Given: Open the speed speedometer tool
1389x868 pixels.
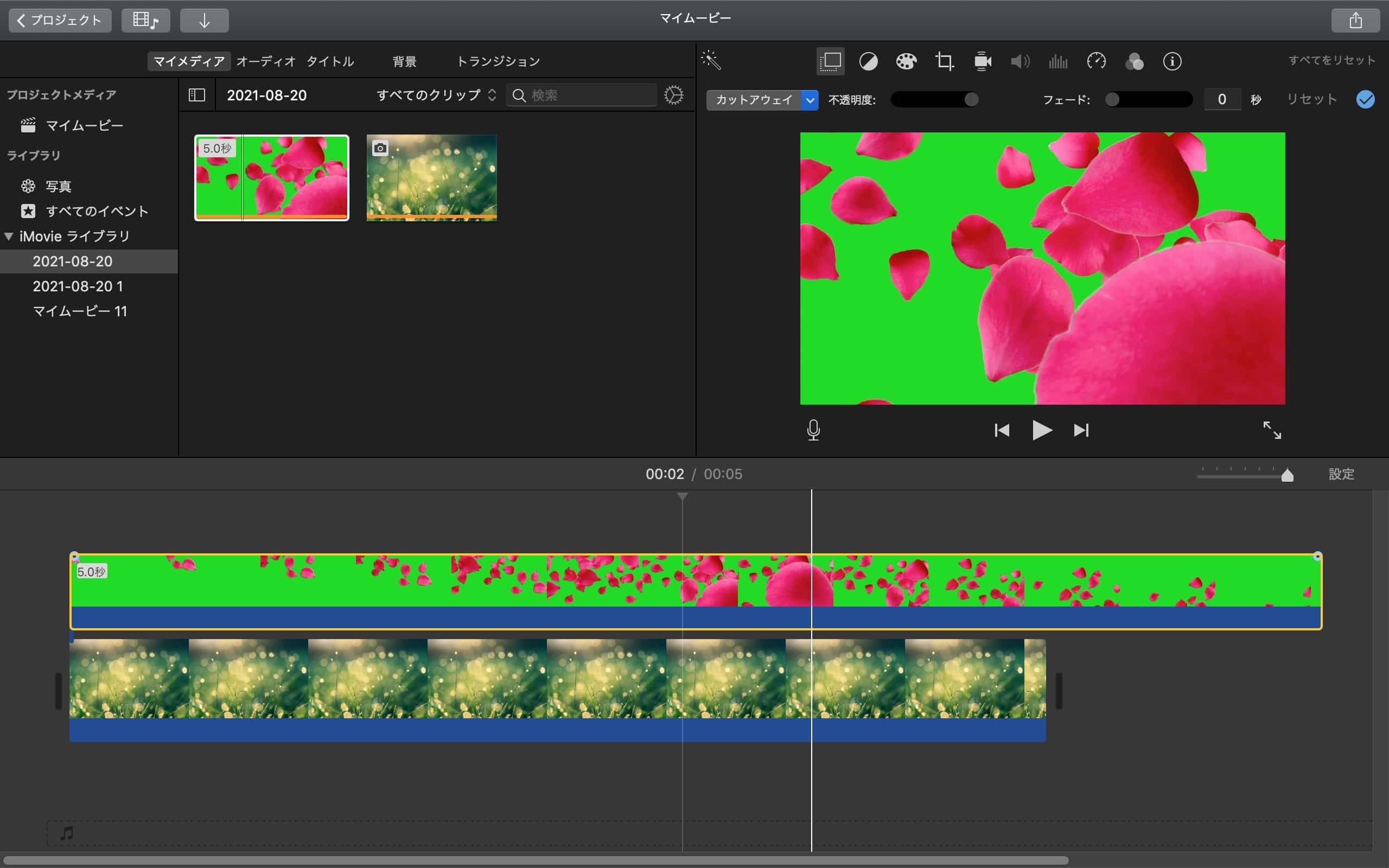Looking at the screenshot, I should pyautogui.click(x=1095, y=61).
